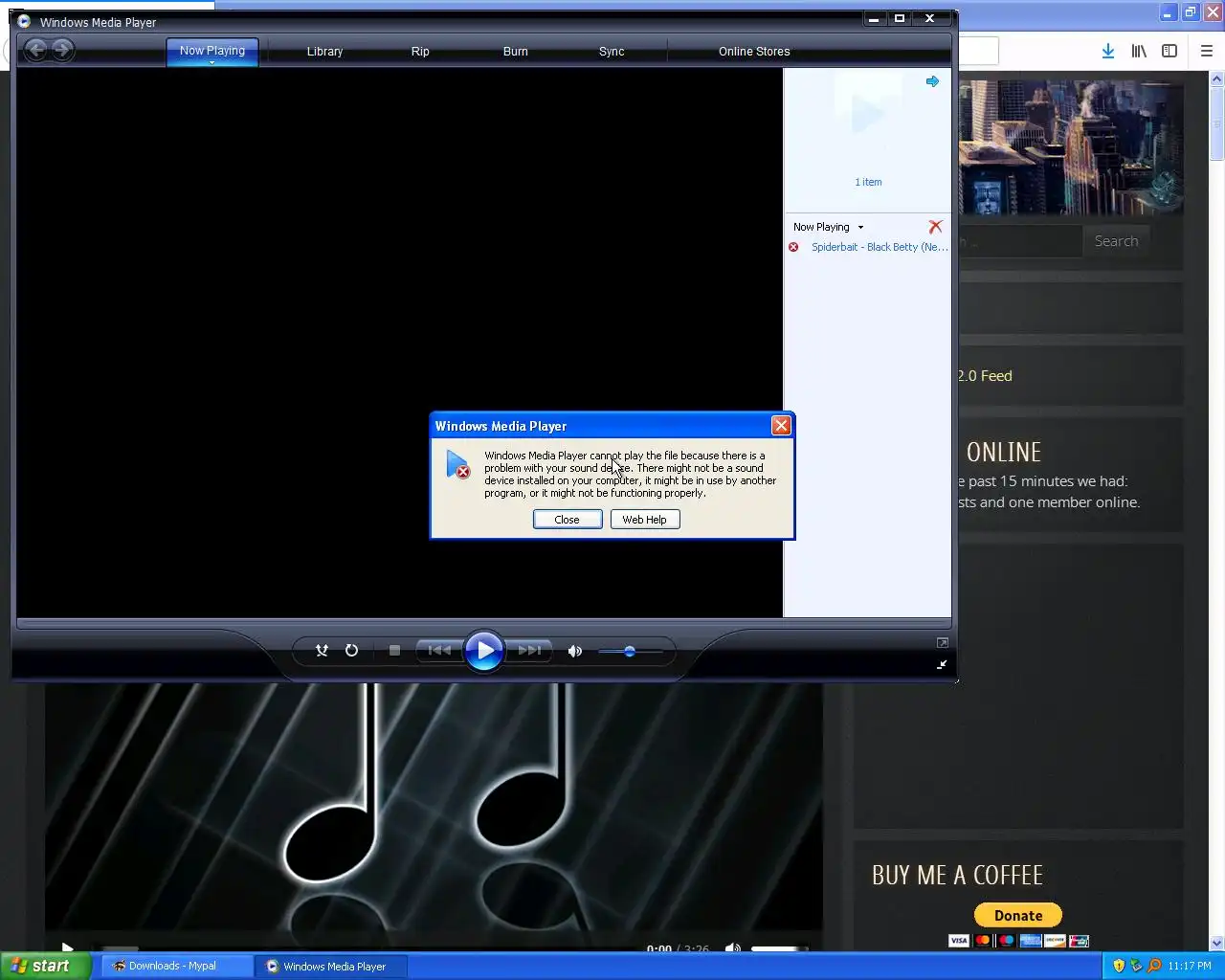Expand the Now Playing tab dropdown arrow
Image resolution: width=1225 pixels, height=980 pixels.
point(212,63)
